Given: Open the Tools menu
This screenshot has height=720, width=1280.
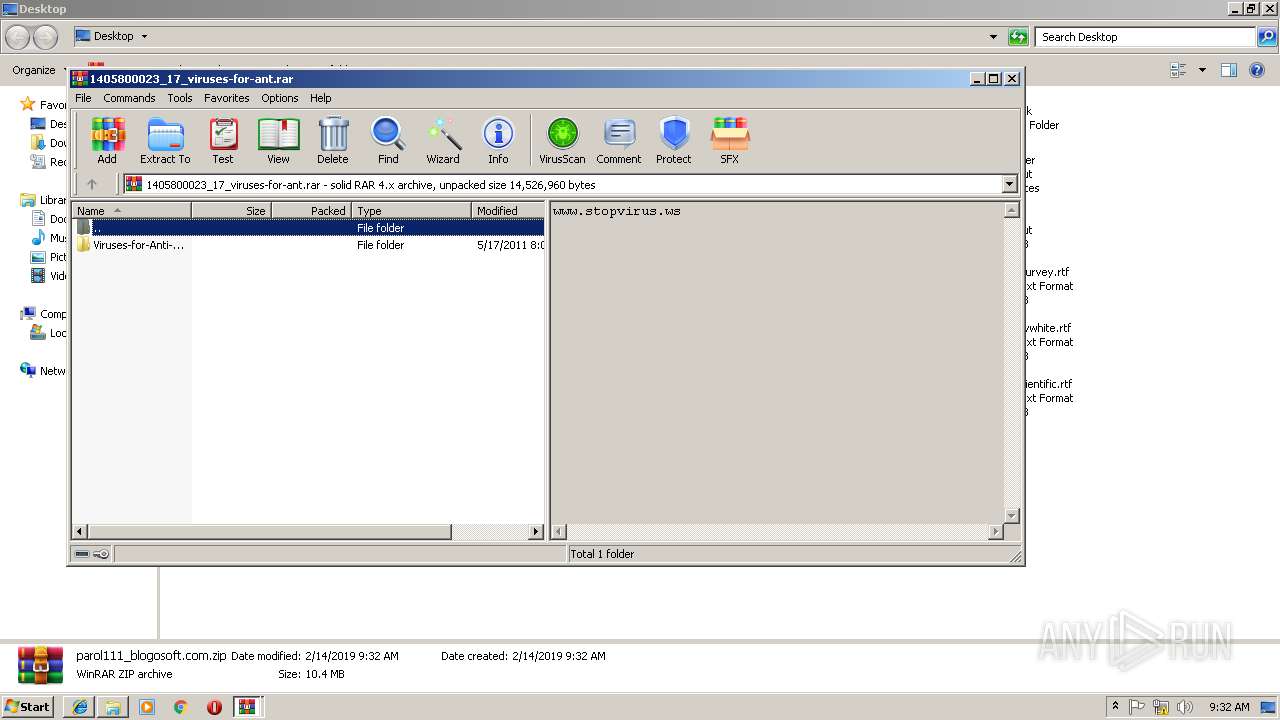Looking at the screenshot, I should pos(180,98).
